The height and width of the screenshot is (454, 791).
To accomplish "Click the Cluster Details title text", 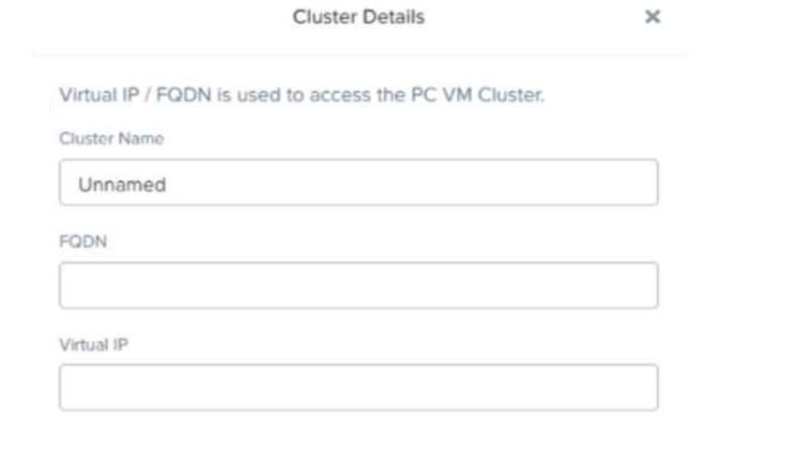I will click(x=357, y=18).
